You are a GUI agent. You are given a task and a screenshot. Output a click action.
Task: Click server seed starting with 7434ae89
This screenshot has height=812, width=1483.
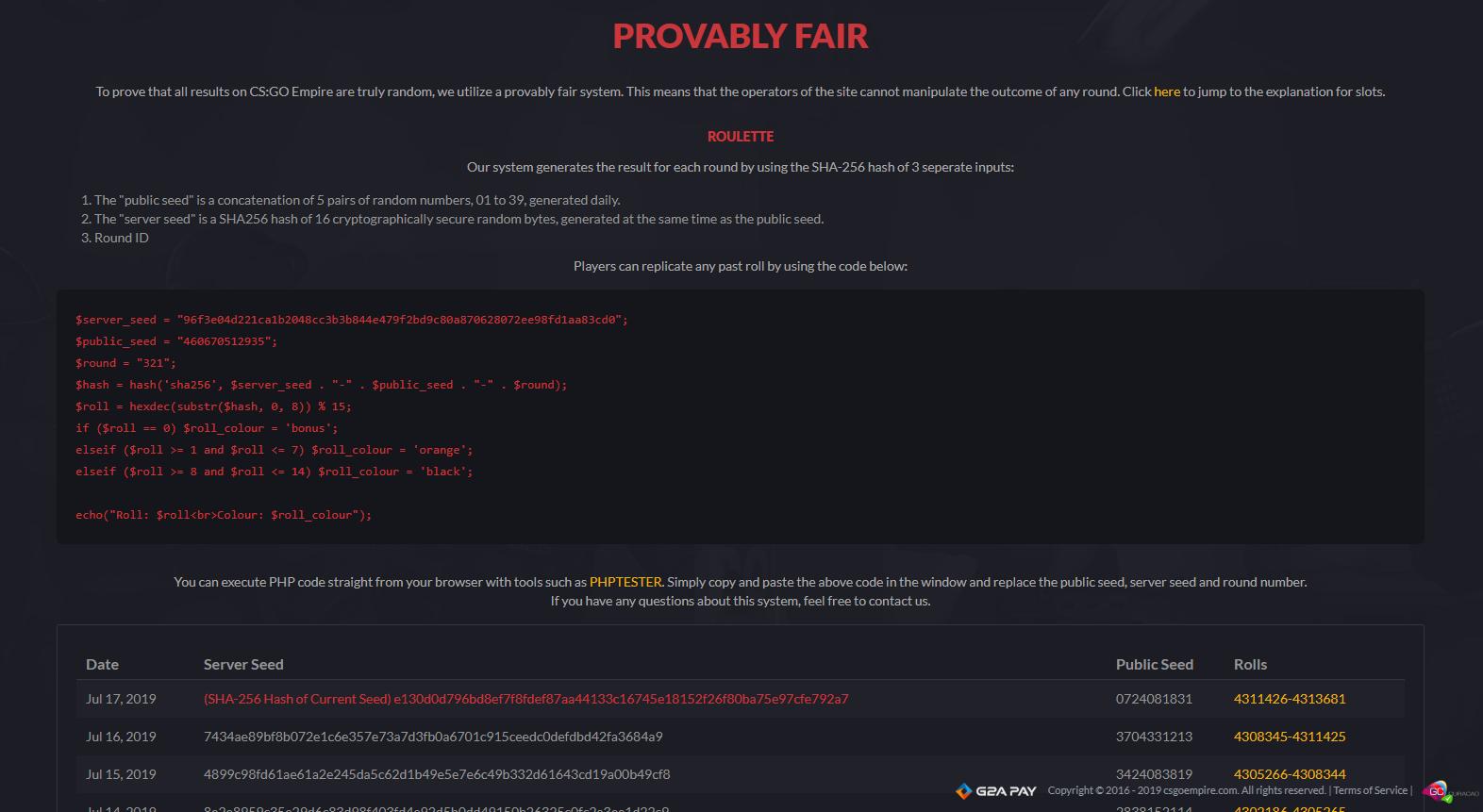[x=433, y=737]
